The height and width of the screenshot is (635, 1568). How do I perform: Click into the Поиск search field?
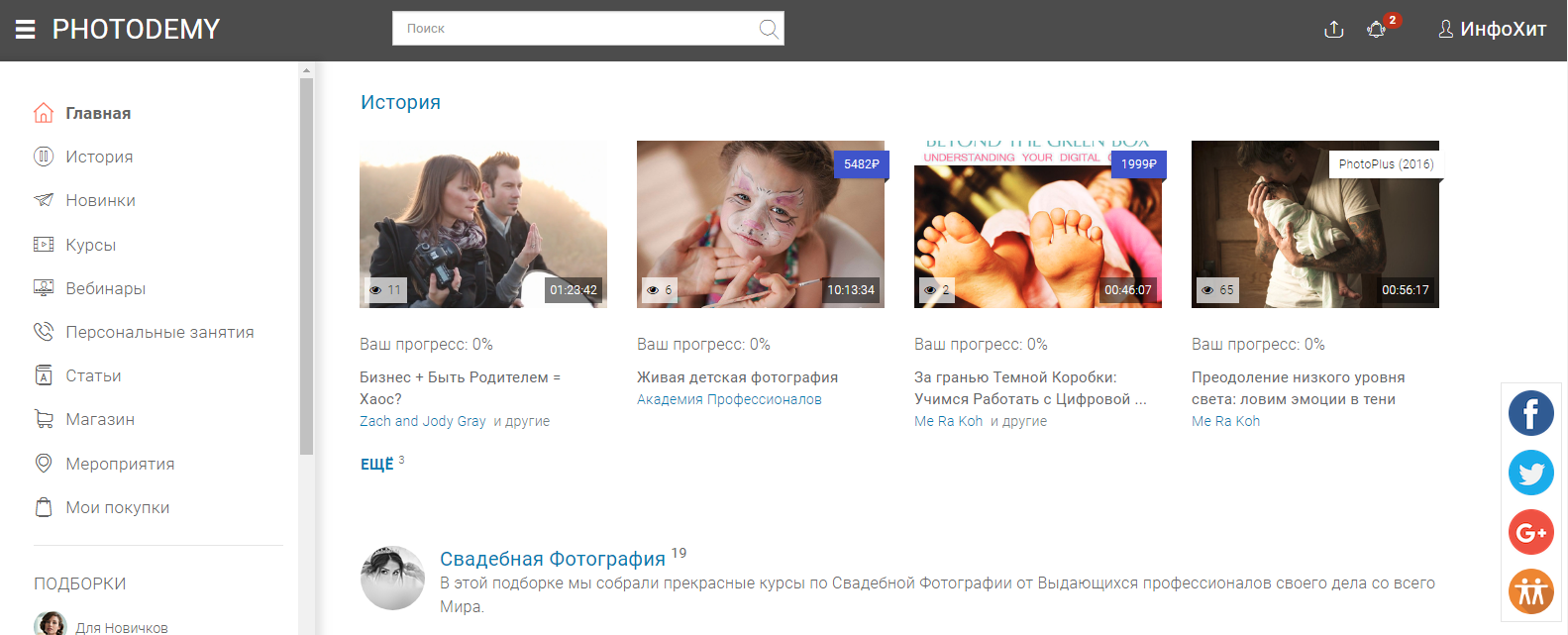point(575,29)
